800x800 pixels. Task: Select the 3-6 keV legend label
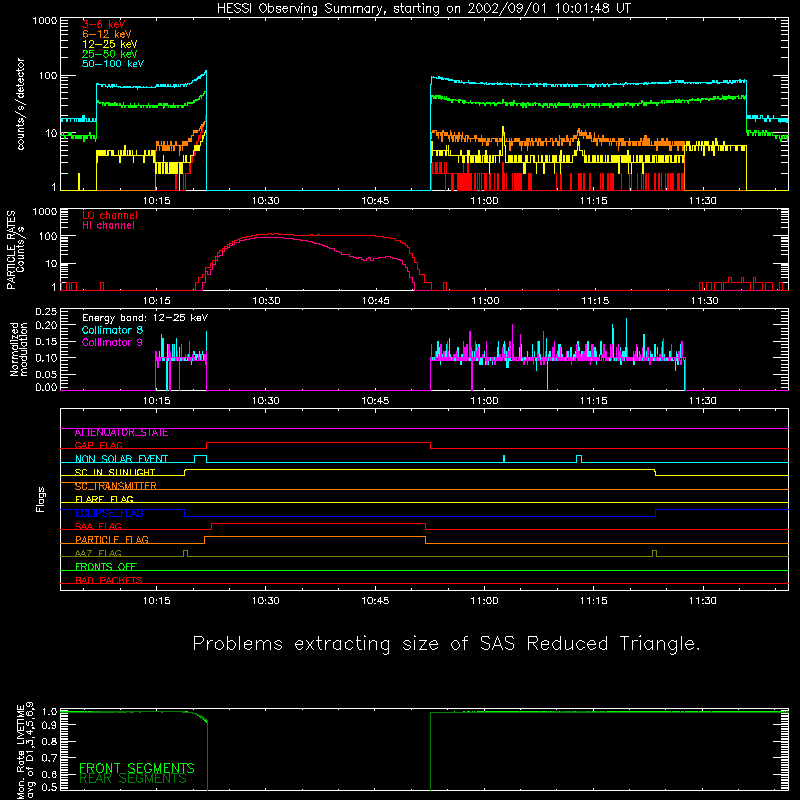point(104,24)
